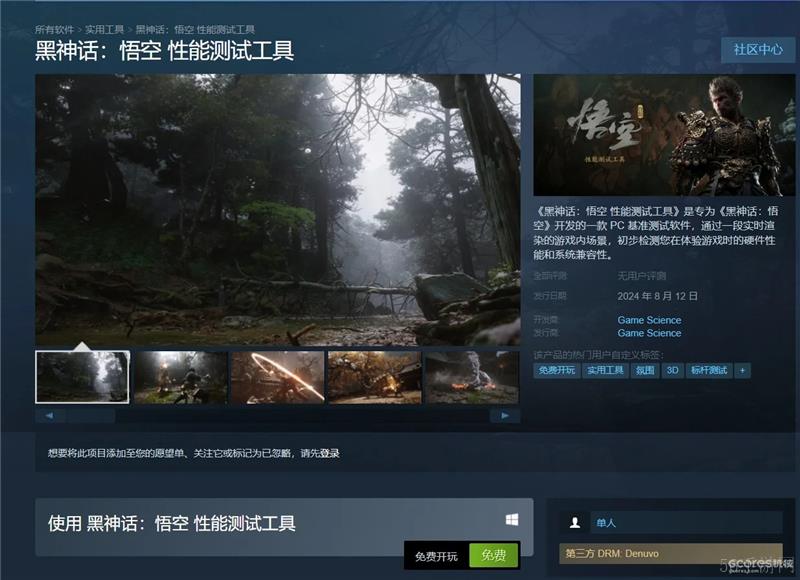This screenshot has width=800, height=580.
Task: Click the Windows platform icon
Action: tap(512, 520)
